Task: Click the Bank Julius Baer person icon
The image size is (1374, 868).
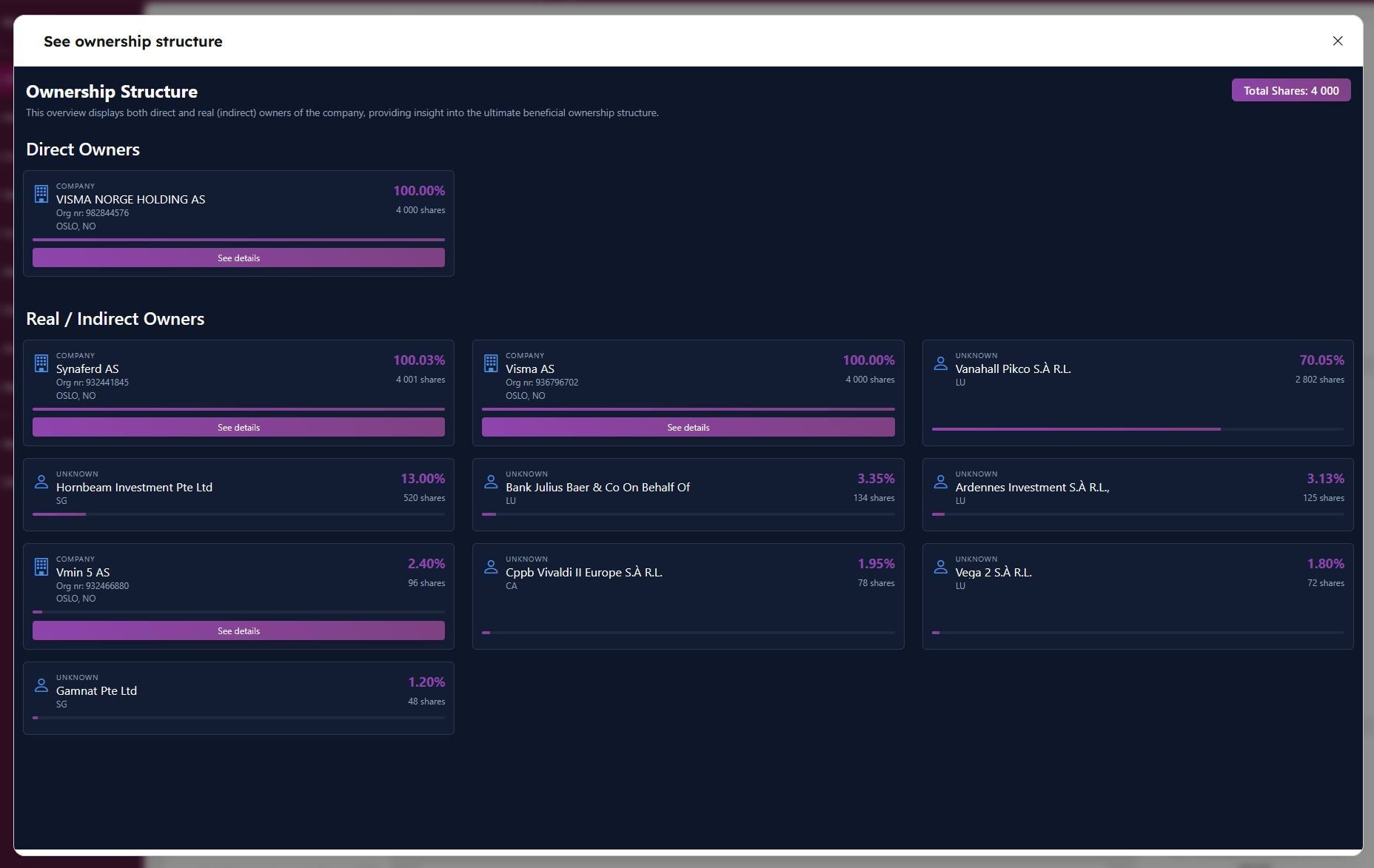Action: 491,482
